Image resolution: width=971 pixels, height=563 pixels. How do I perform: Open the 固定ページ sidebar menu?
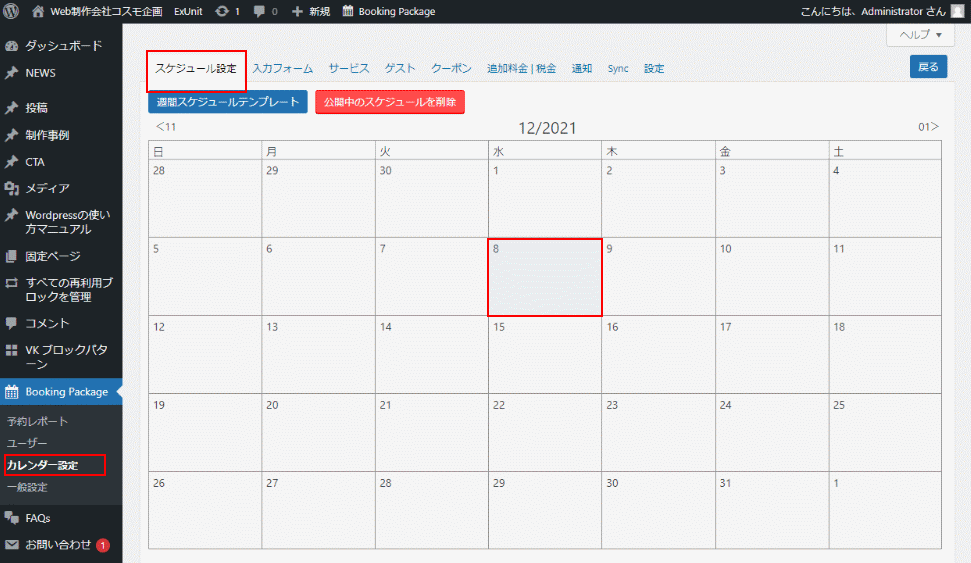click(52, 256)
